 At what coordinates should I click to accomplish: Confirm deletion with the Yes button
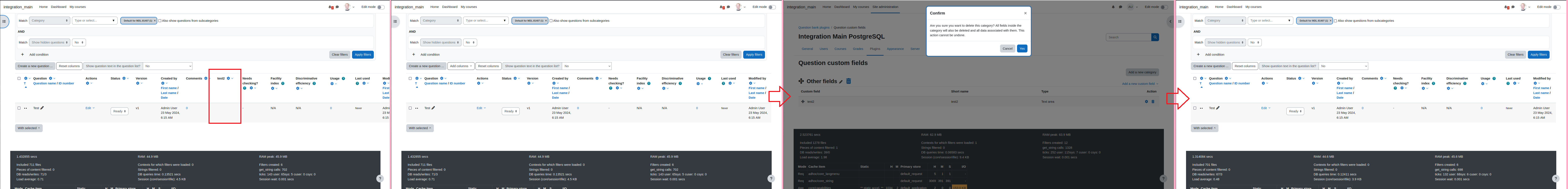1022,49
